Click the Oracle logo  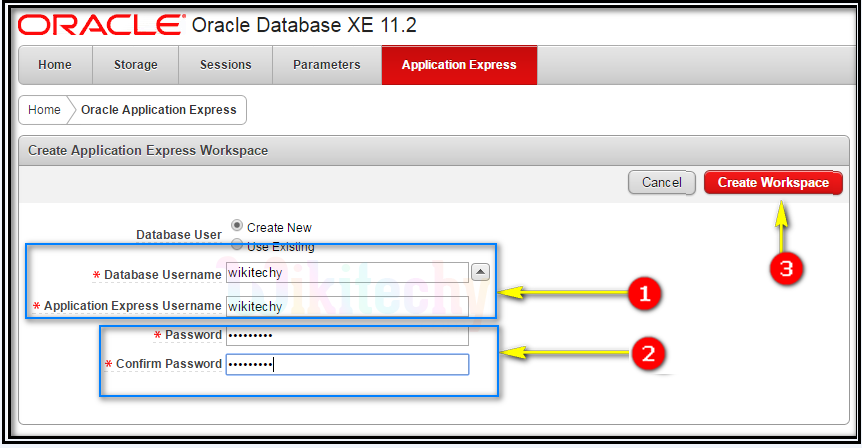pos(101,24)
